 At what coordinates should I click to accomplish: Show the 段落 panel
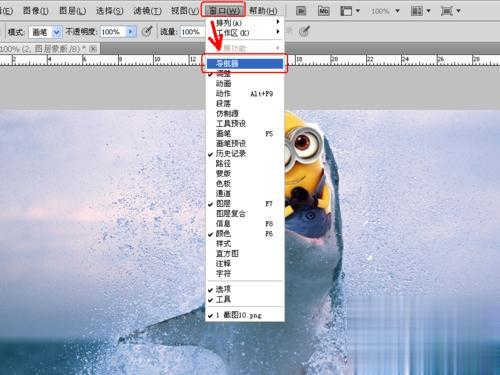click(245, 104)
